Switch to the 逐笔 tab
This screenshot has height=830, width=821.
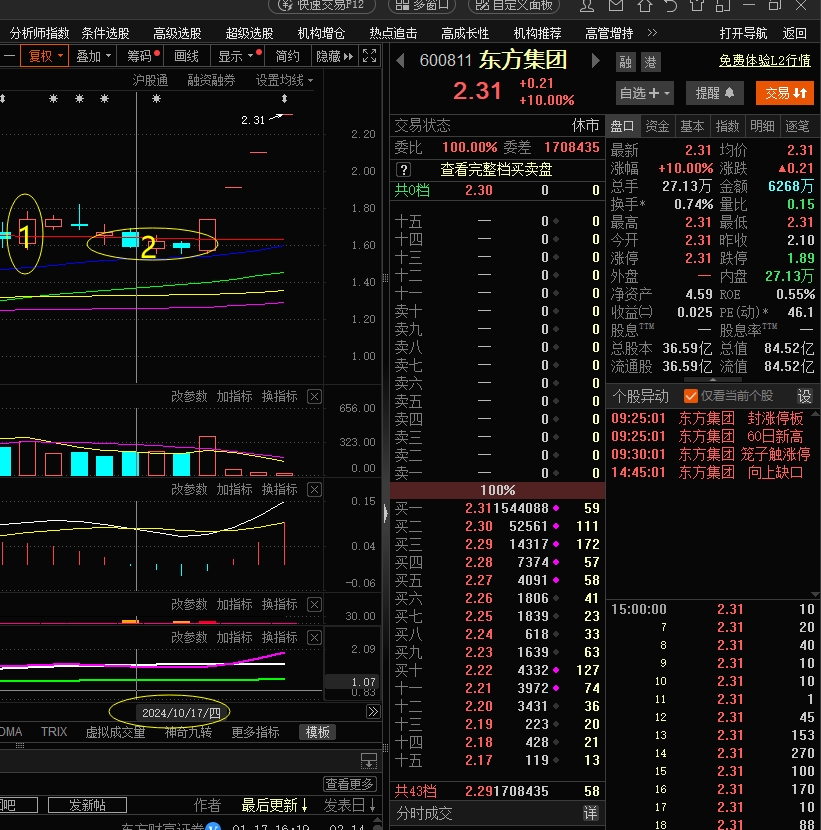[797, 126]
